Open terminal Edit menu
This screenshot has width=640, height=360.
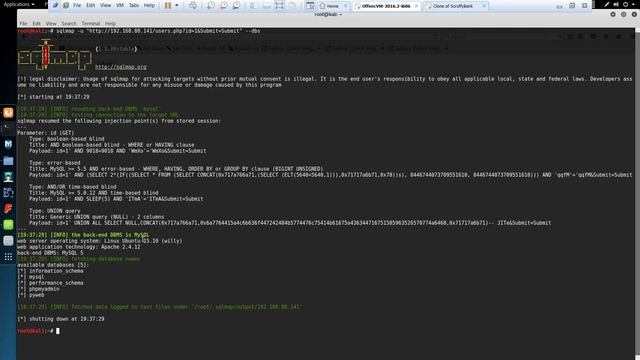(36, 24)
